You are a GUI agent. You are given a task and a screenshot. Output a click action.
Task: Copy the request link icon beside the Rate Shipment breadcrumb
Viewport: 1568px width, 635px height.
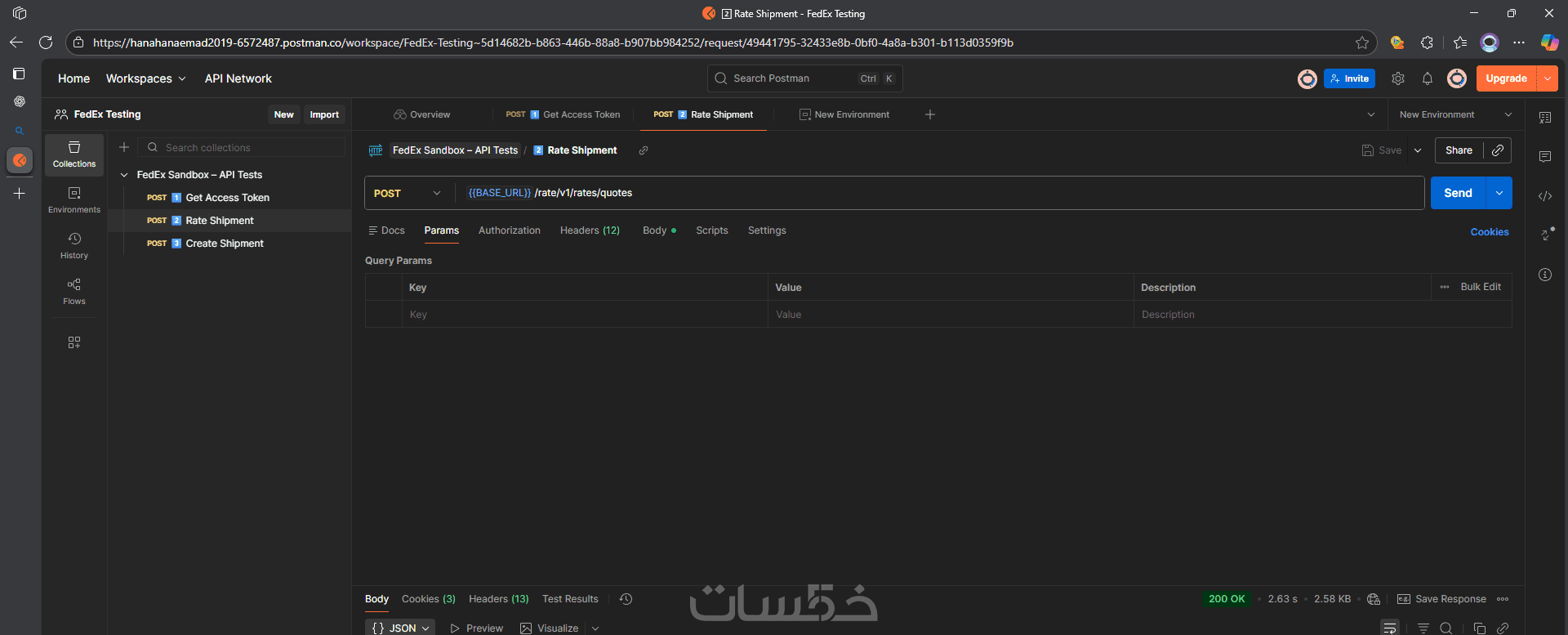(x=644, y=150)
